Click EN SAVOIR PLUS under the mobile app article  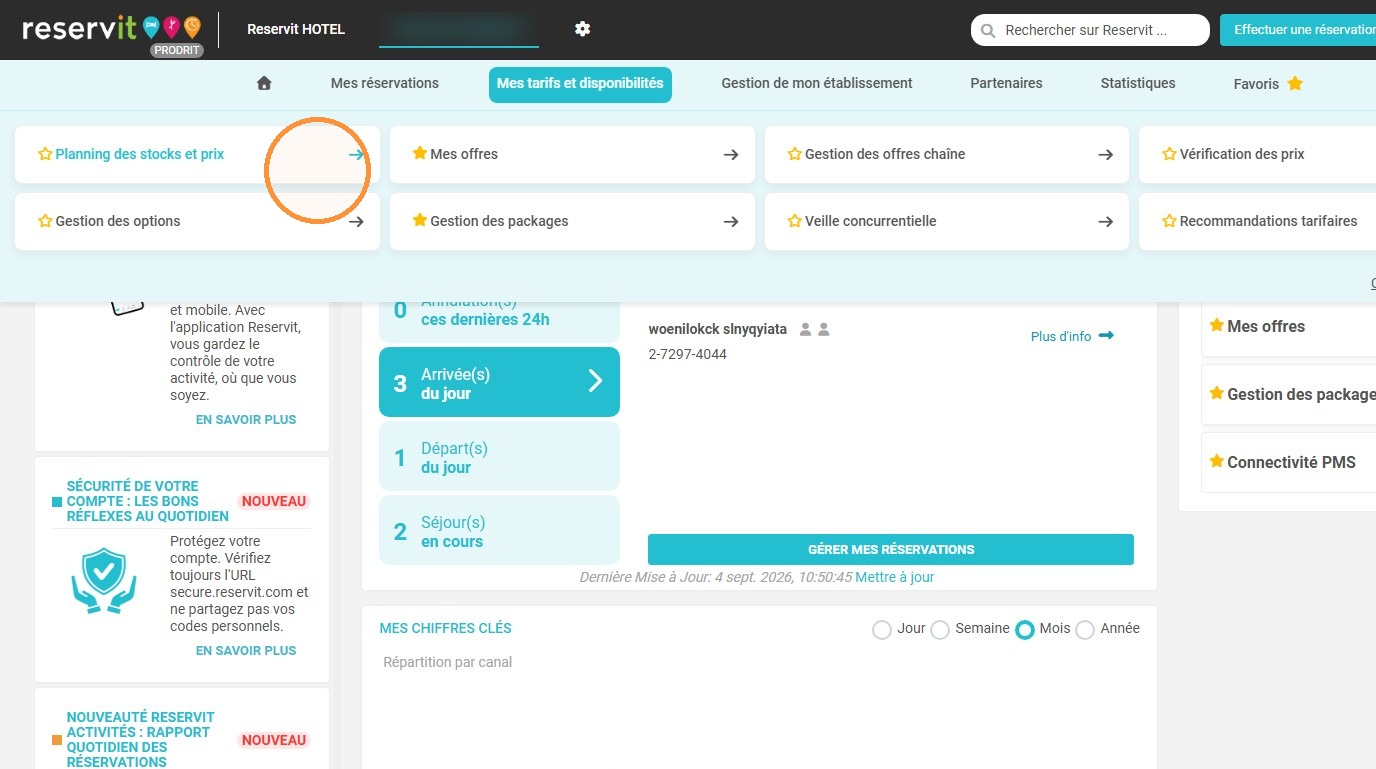tap(246, 419)
